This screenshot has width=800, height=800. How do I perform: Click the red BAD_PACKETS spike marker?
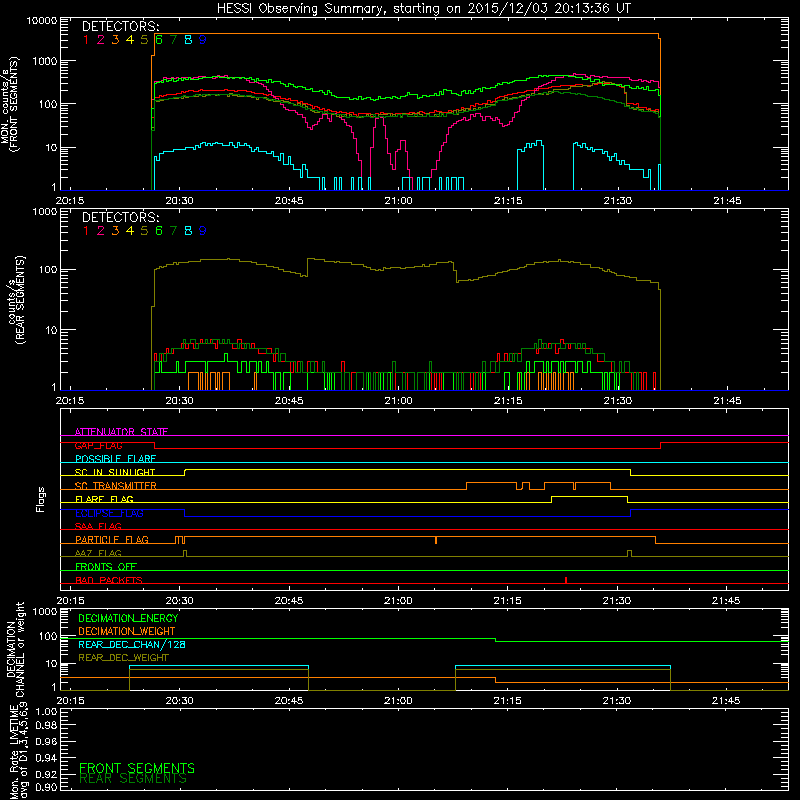[x=566, y=580]
